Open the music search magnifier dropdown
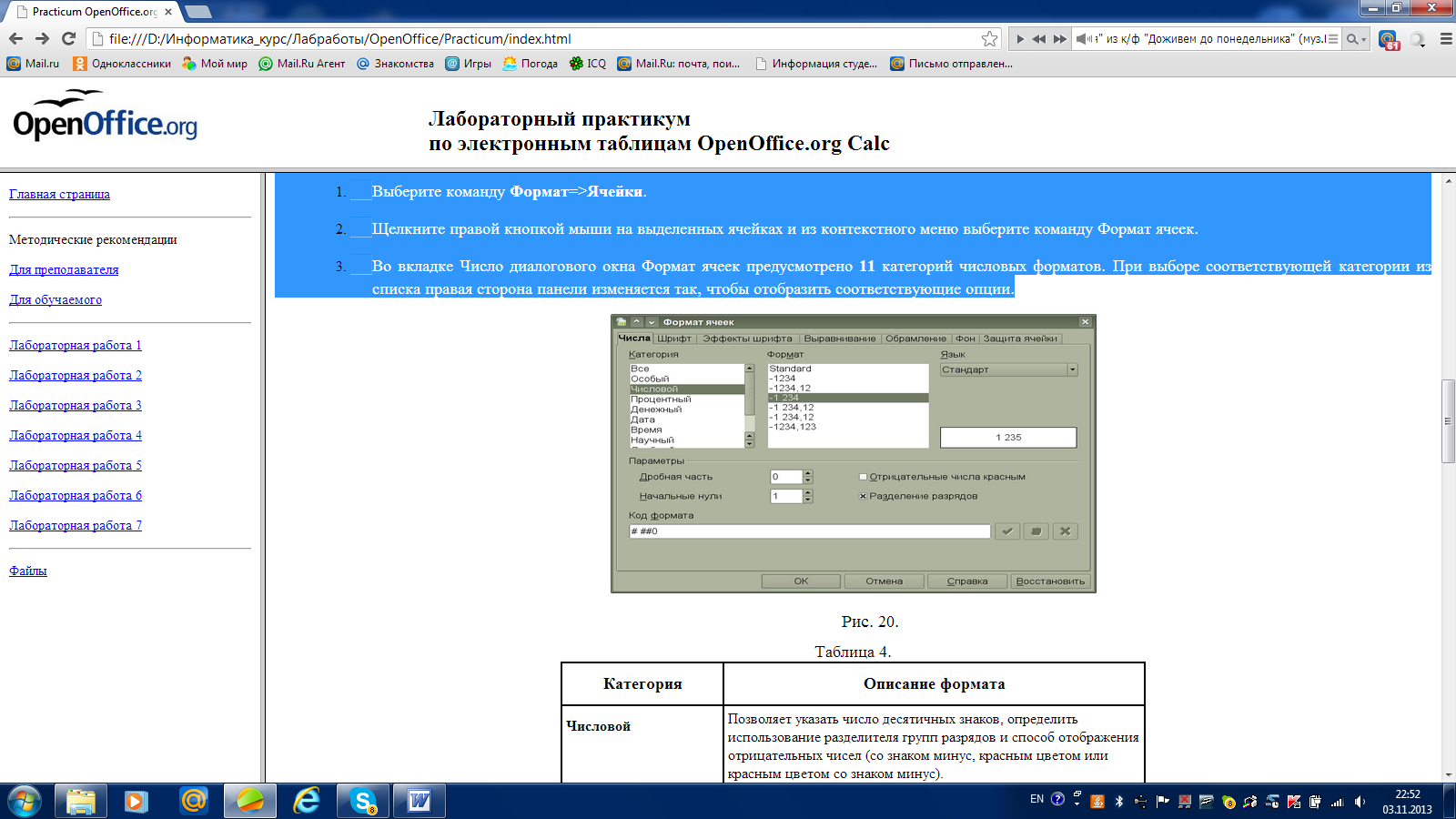1456x819 pixels. [1356, 39]
